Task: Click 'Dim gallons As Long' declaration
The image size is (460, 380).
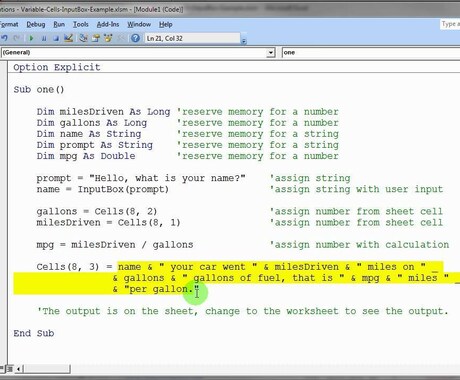Action: click(x=92, y=123)
